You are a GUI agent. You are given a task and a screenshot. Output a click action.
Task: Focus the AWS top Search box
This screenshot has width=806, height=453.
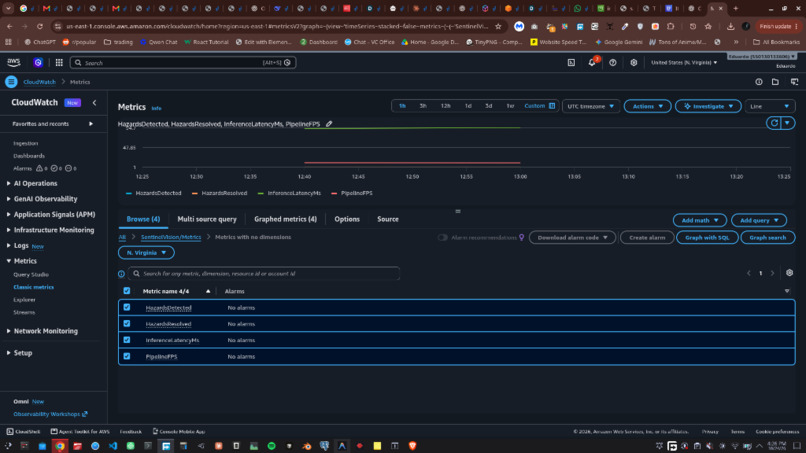(x=182, y=63)
